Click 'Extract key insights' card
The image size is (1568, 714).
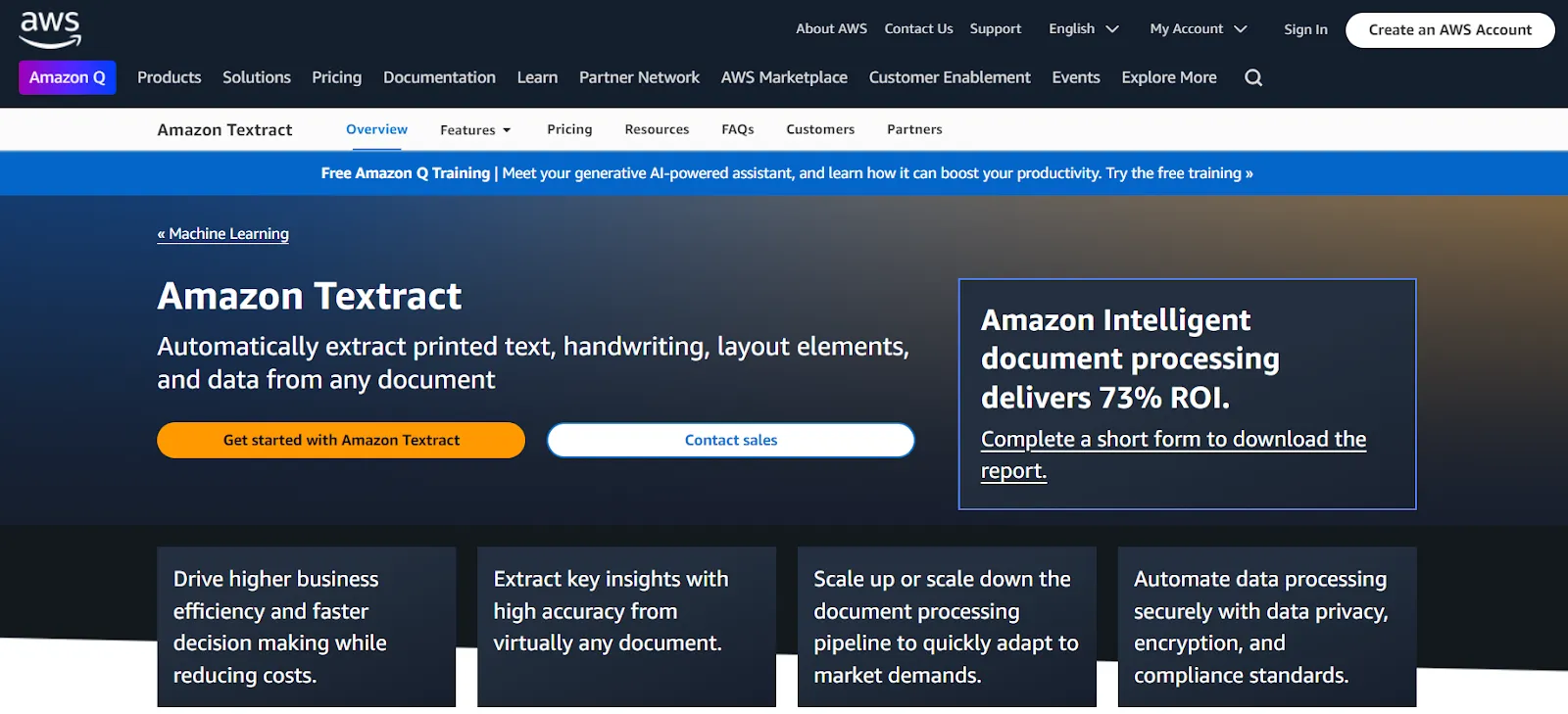626,627
